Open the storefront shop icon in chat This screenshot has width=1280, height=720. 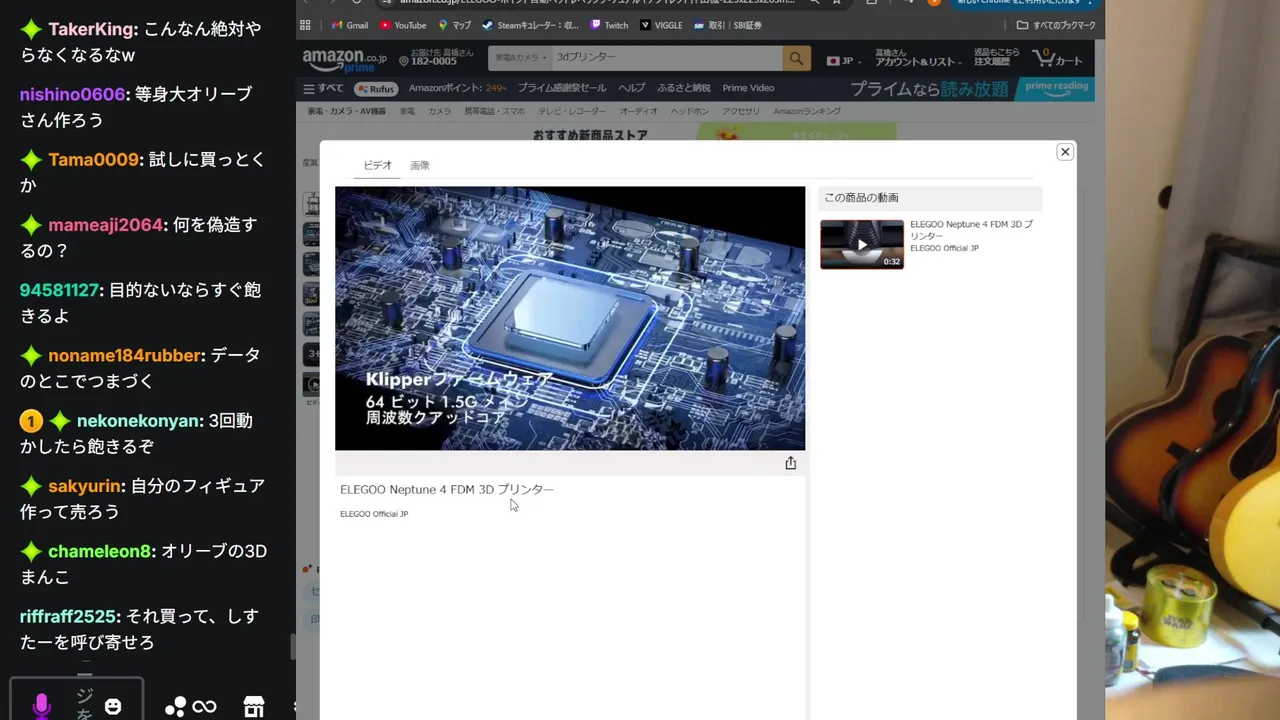coord(254,707)
